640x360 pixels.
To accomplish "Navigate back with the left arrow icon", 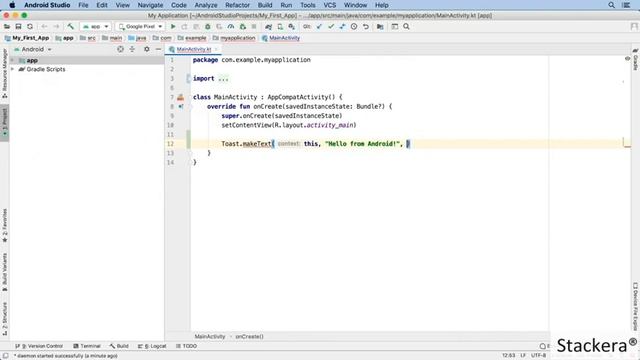I will point(44,27).
